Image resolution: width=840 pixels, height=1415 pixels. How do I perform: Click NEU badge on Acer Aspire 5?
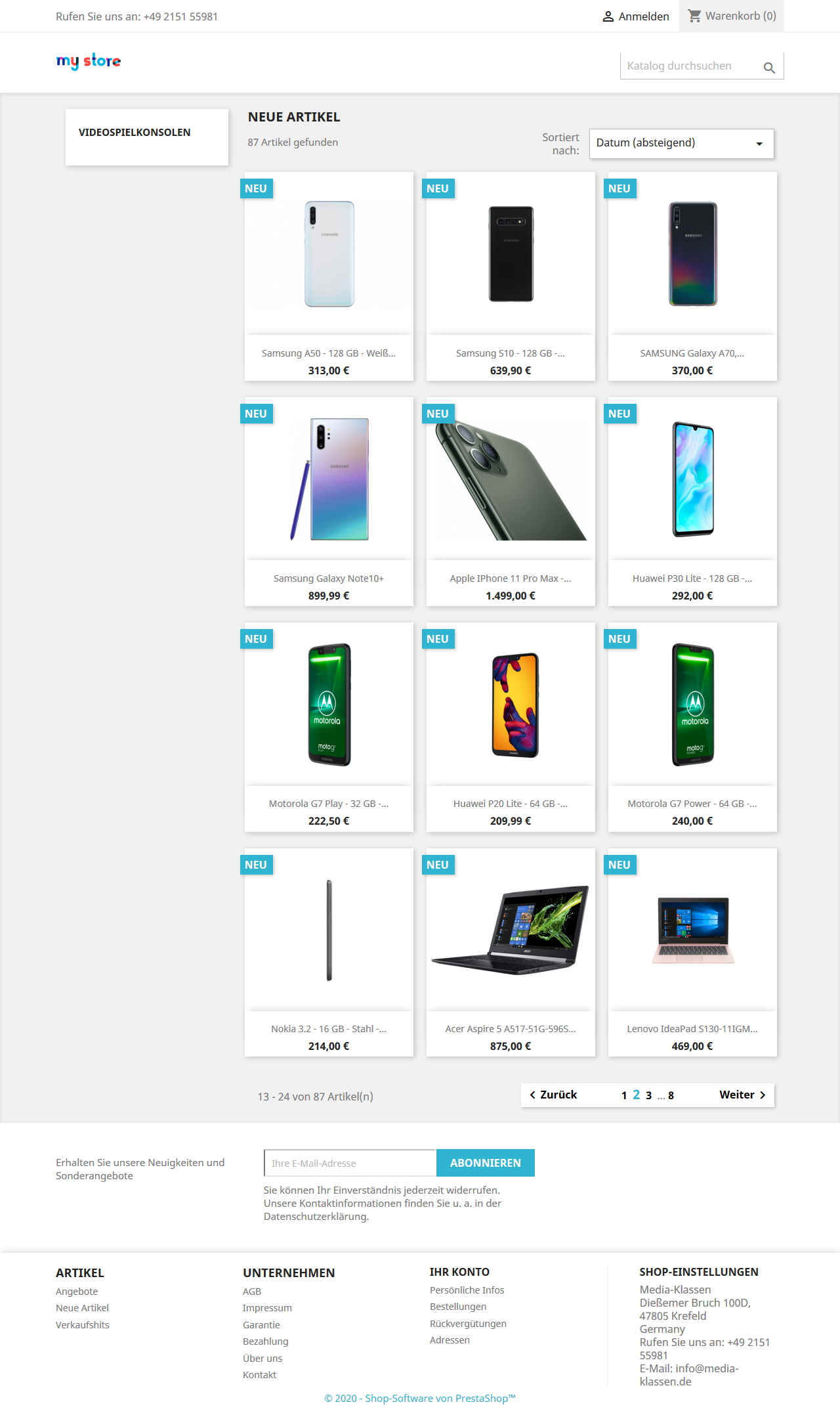pos(438,865)
